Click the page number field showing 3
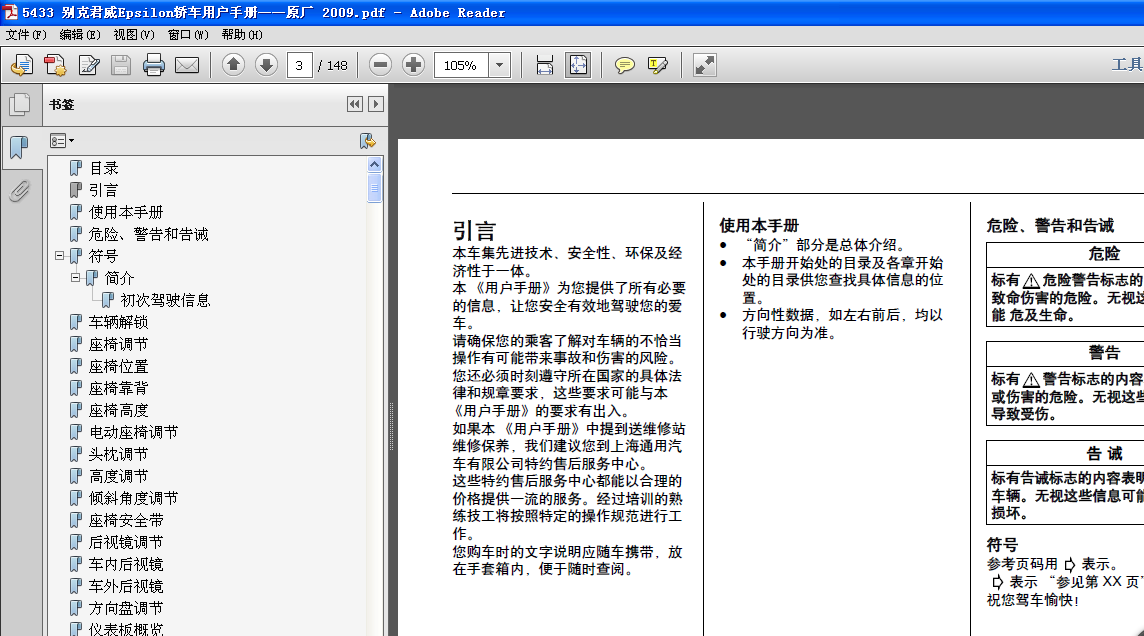 point(300,65)
